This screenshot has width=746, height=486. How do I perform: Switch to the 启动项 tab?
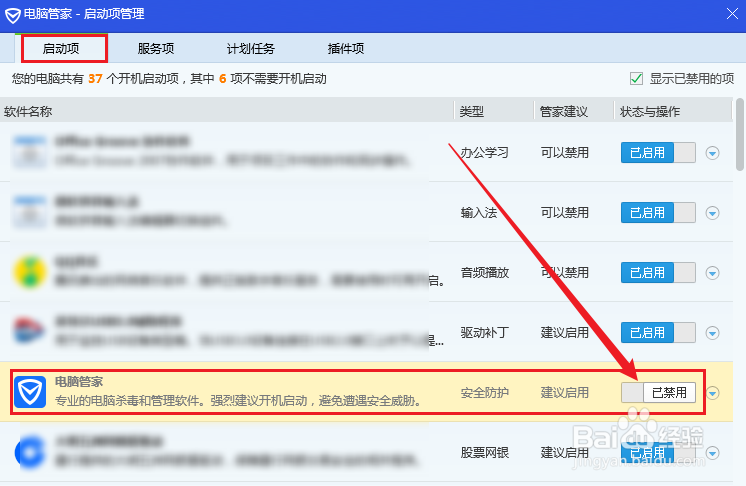(61, 49)
